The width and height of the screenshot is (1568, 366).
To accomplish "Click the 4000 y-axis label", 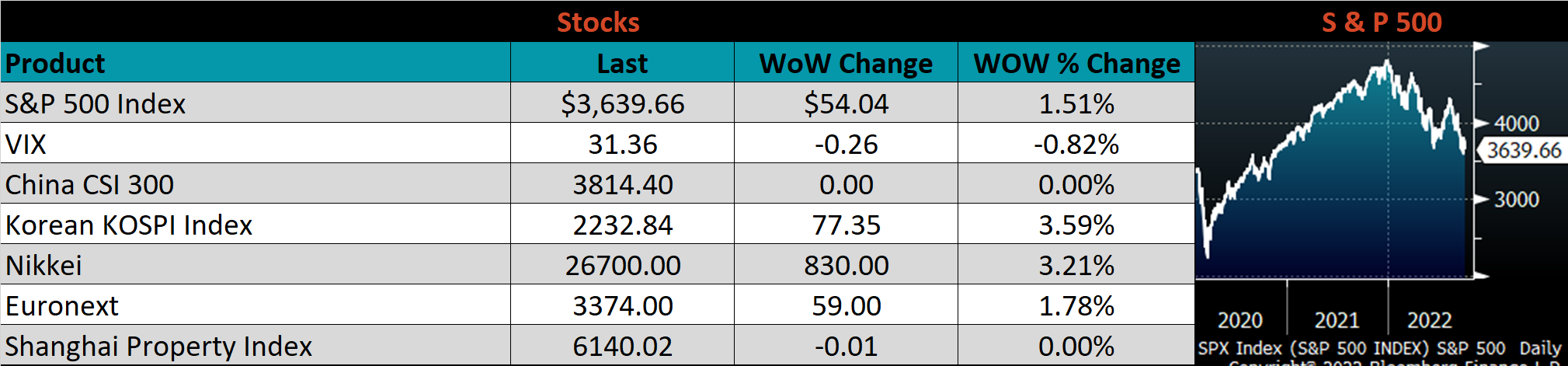I will coord(1516,124).
